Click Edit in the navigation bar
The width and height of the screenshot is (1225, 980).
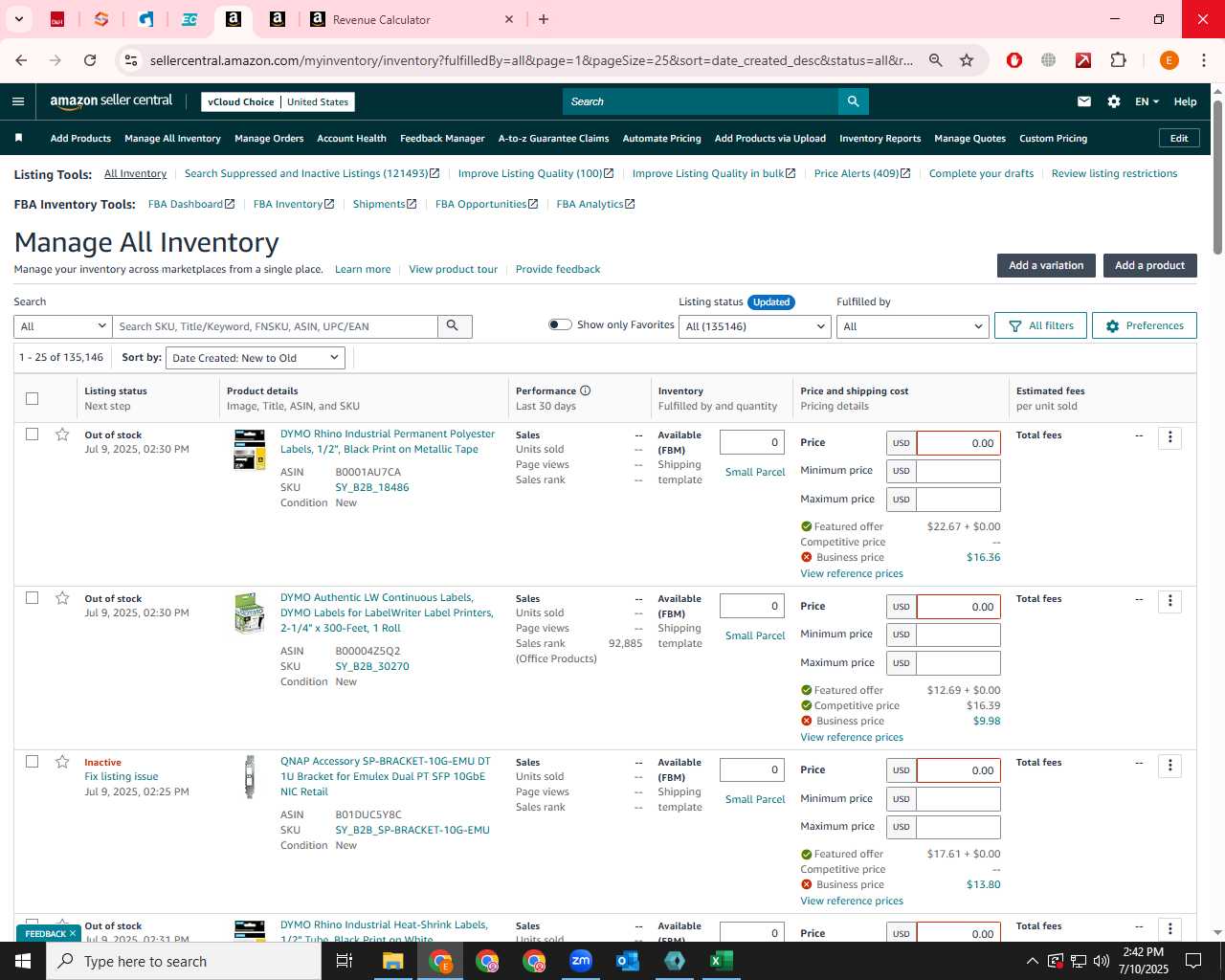click(1179, 138)
